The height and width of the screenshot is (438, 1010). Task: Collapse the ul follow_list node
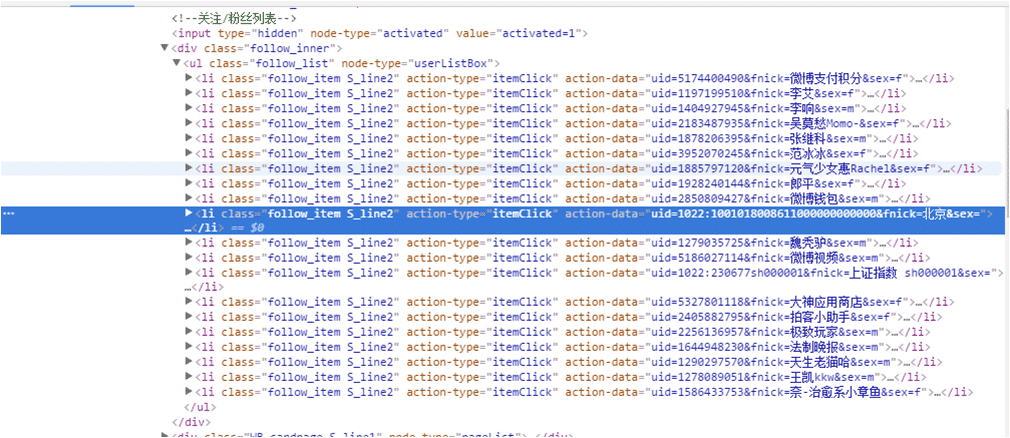(x=176, y=63)
